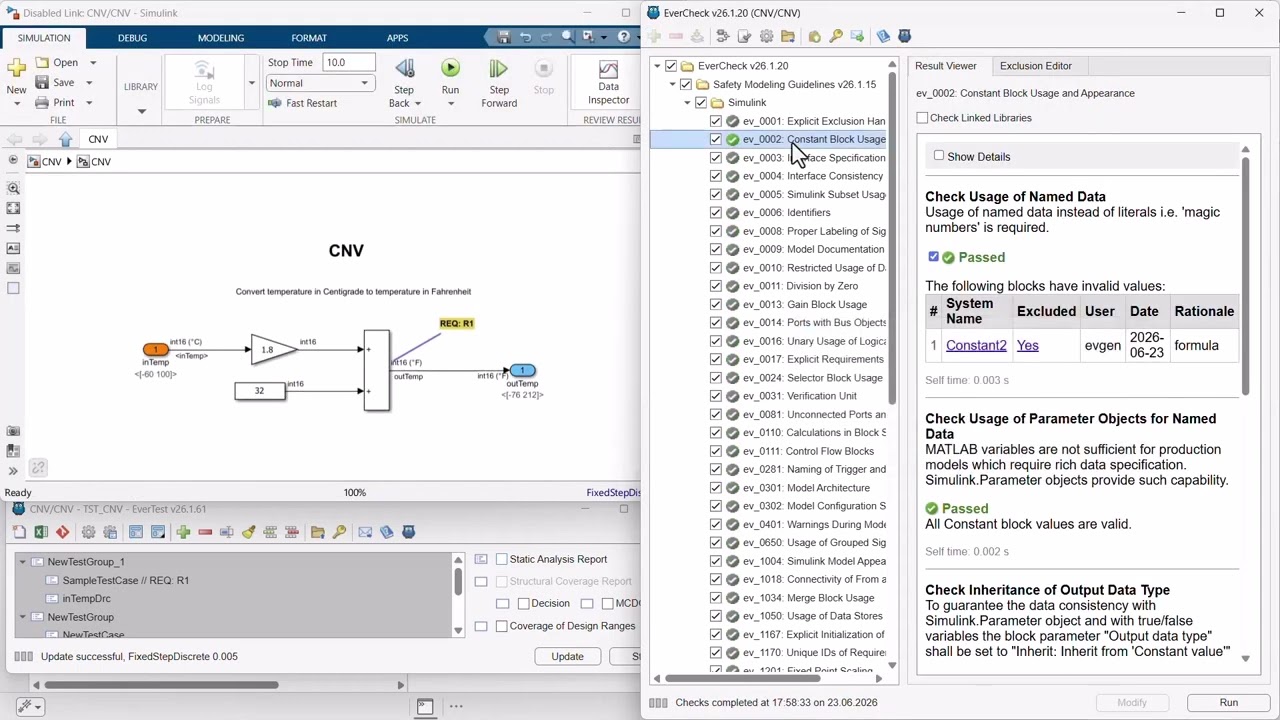Screen dimensions: 1280x720
Task: Click the Step Forward icon
Action: 498,68
